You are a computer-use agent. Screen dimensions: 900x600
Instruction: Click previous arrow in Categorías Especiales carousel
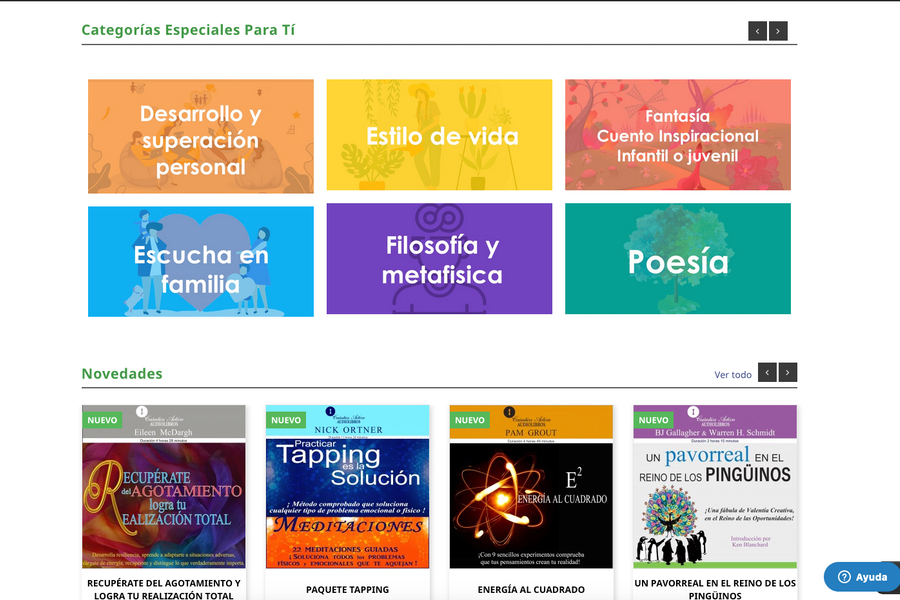click(758, 31)
